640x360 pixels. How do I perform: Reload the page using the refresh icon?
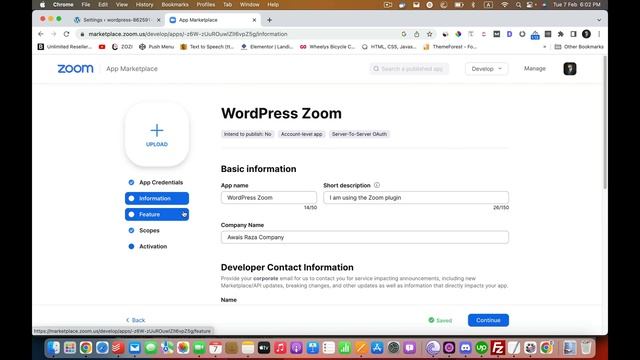[67, 34]
